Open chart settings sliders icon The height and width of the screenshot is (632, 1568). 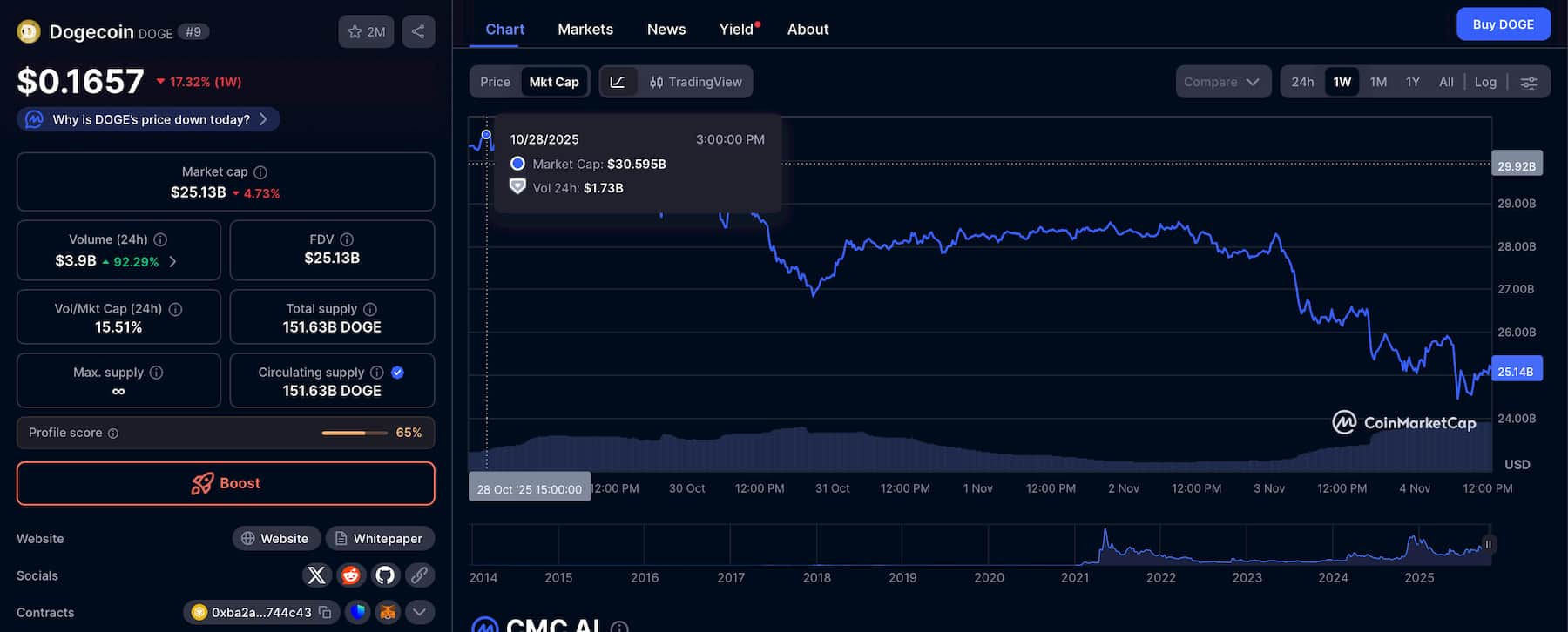[x=1529, y=82]
